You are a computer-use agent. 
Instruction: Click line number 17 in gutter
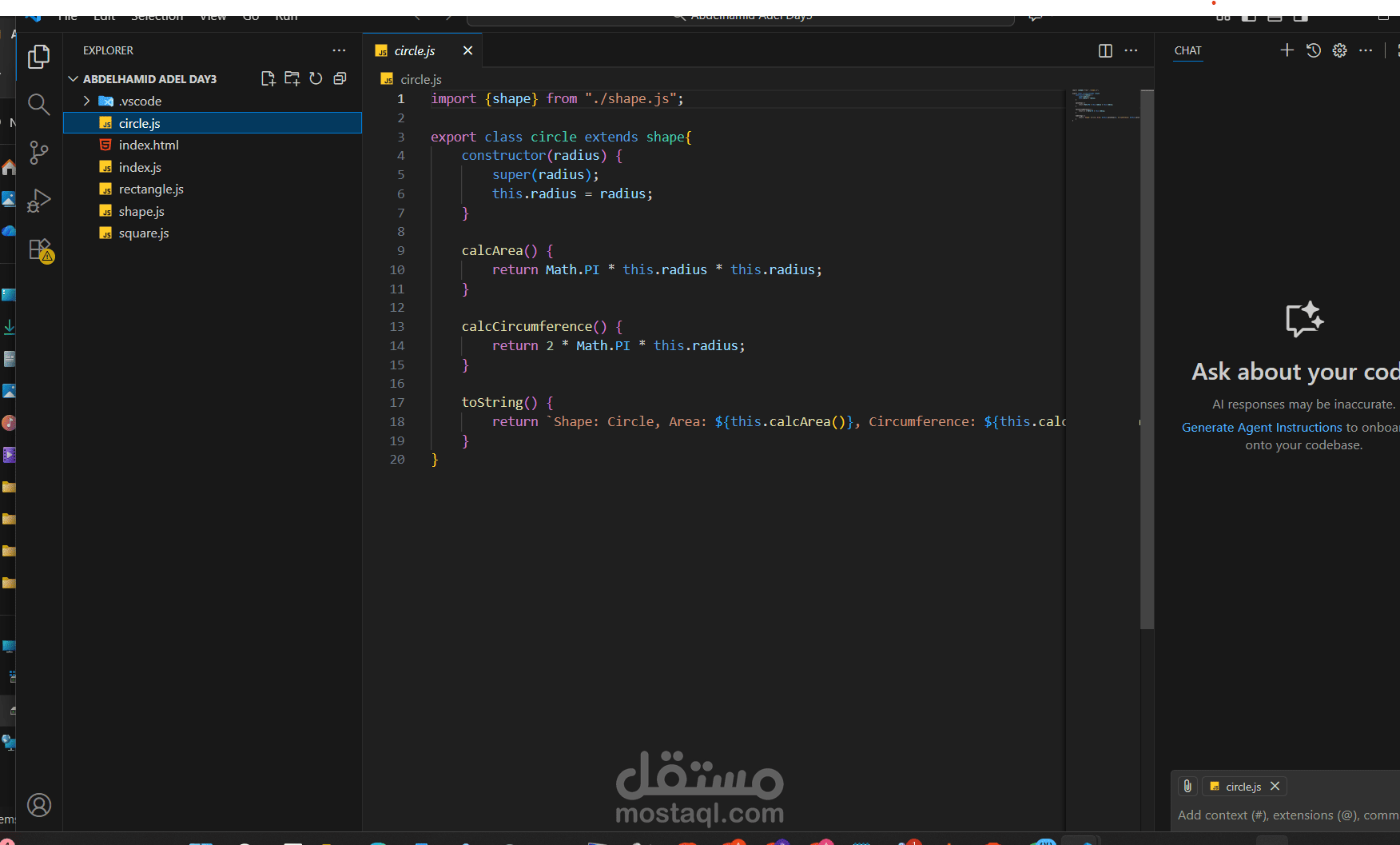point(397,402)
